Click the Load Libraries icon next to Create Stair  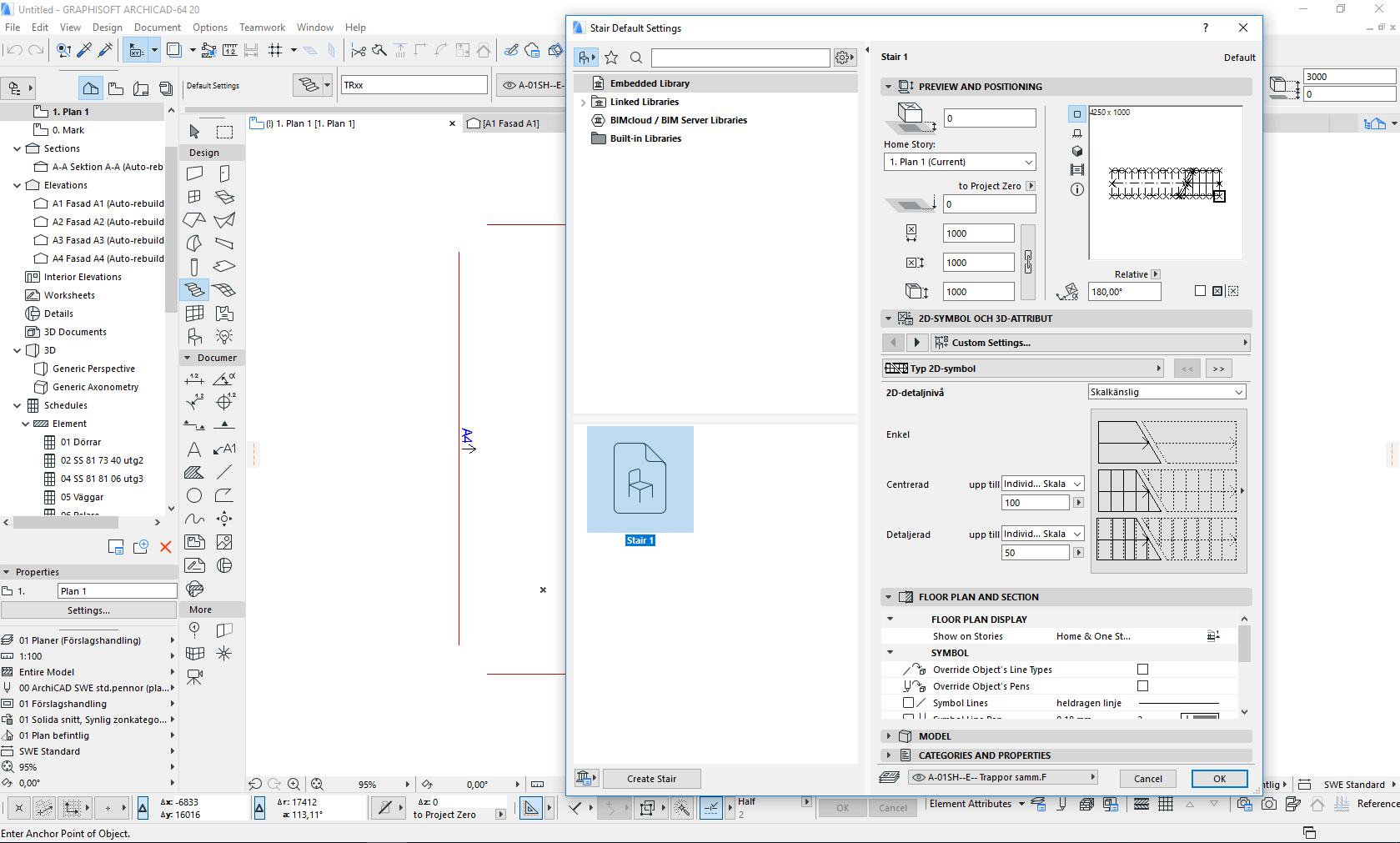click(x=586, y=778)
